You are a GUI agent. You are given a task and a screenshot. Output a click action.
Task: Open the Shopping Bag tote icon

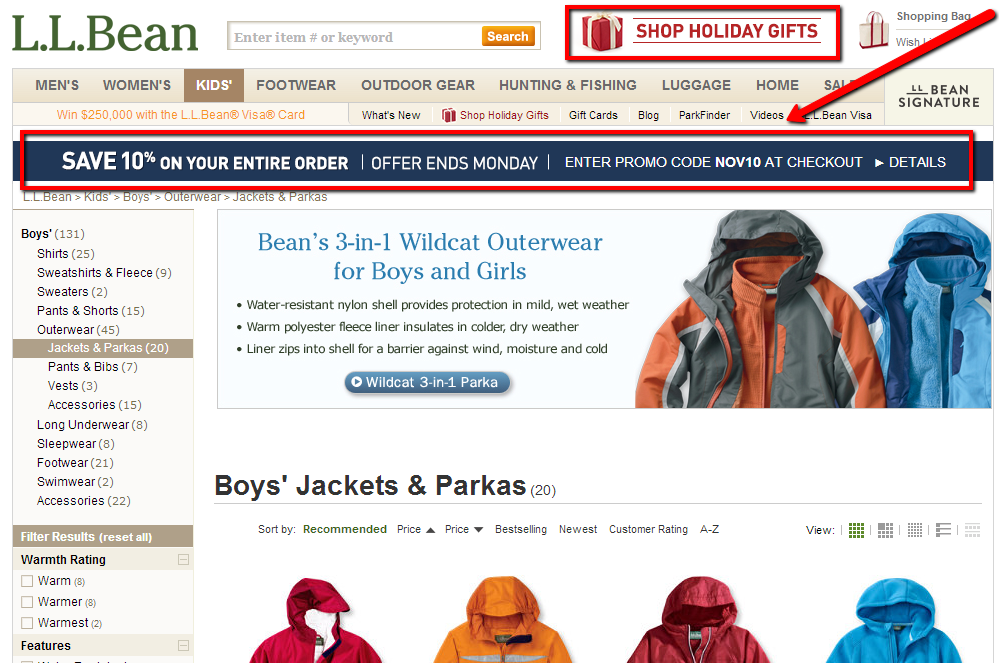tap(873, 30)
